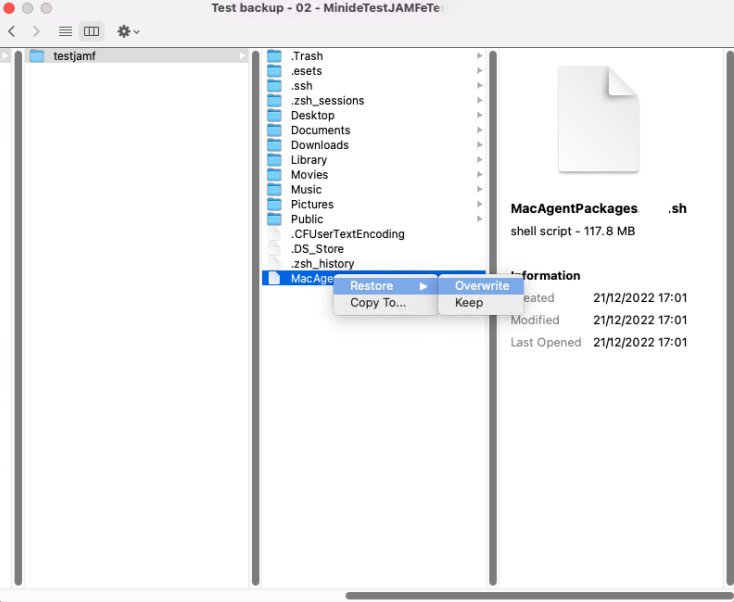Choose Overwrite in Restore submenu

pos(481,286)
